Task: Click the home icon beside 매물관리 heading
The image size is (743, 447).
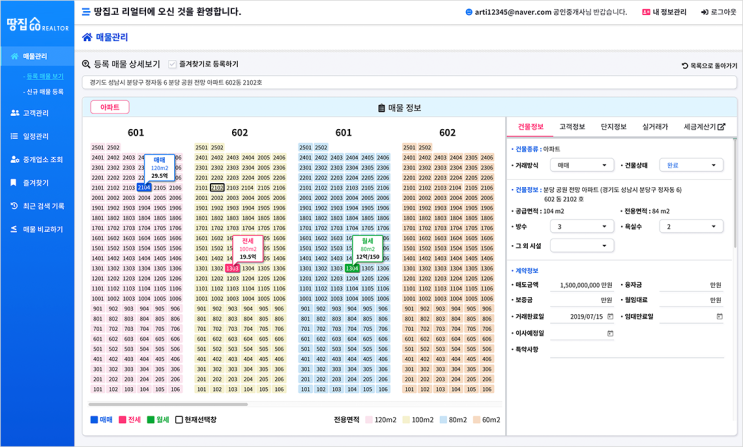Action: point(87,37)
